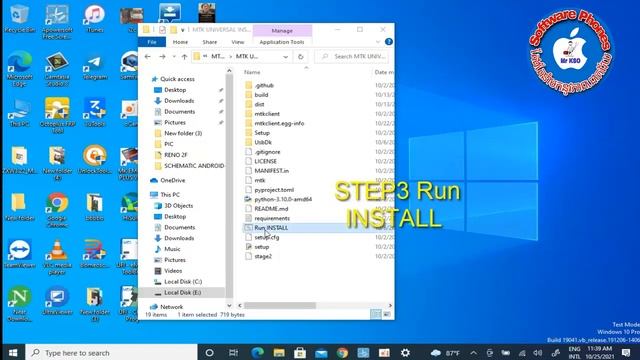Image resolution: width=640 pixels, height=360 pixels.
Task: Launch Google Chrome from the taskbar
Action: coord(342,353)
